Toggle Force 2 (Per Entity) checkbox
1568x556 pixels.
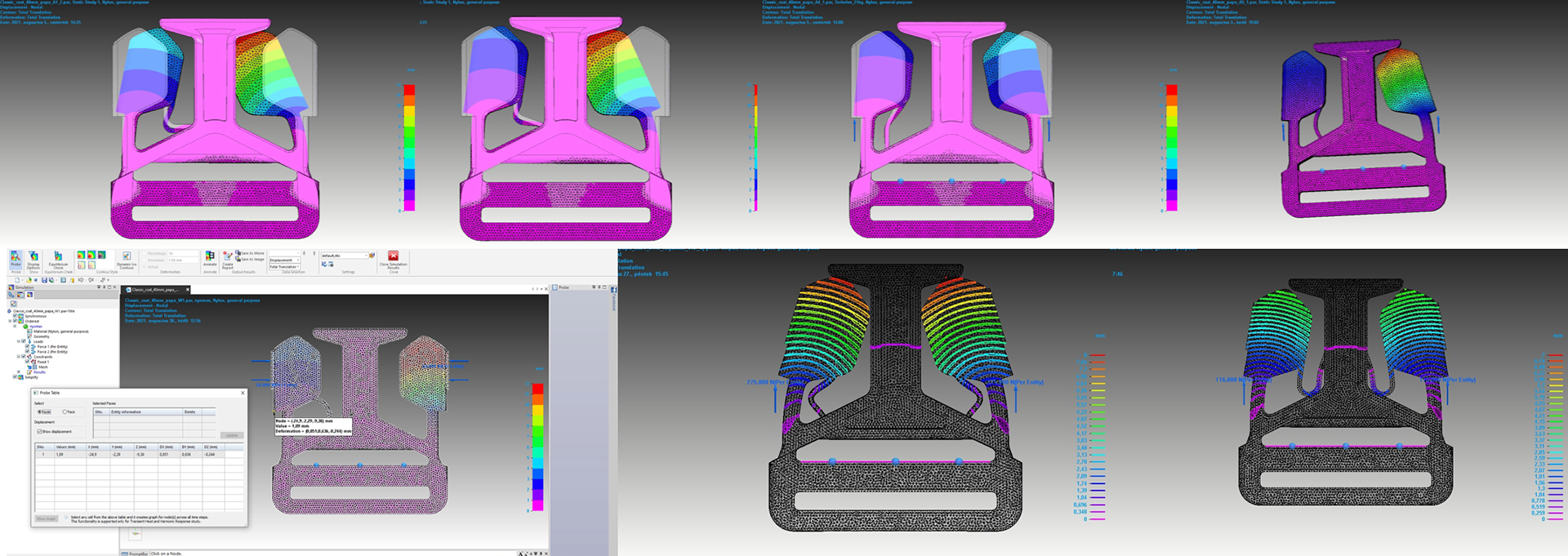tap(27, 351)
